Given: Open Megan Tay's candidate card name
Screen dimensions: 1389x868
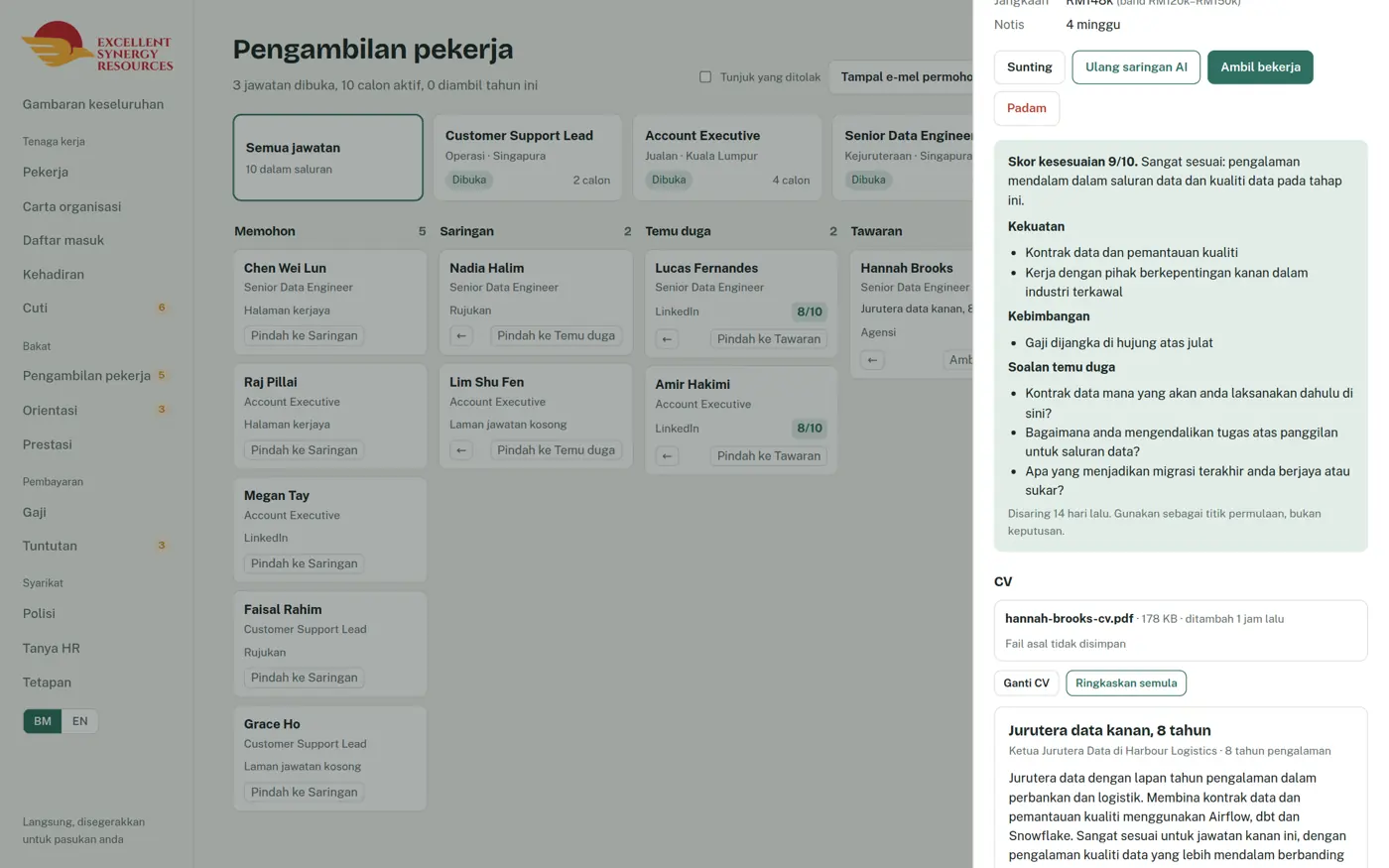Looking at the screenshot, I should pos(277,496).
